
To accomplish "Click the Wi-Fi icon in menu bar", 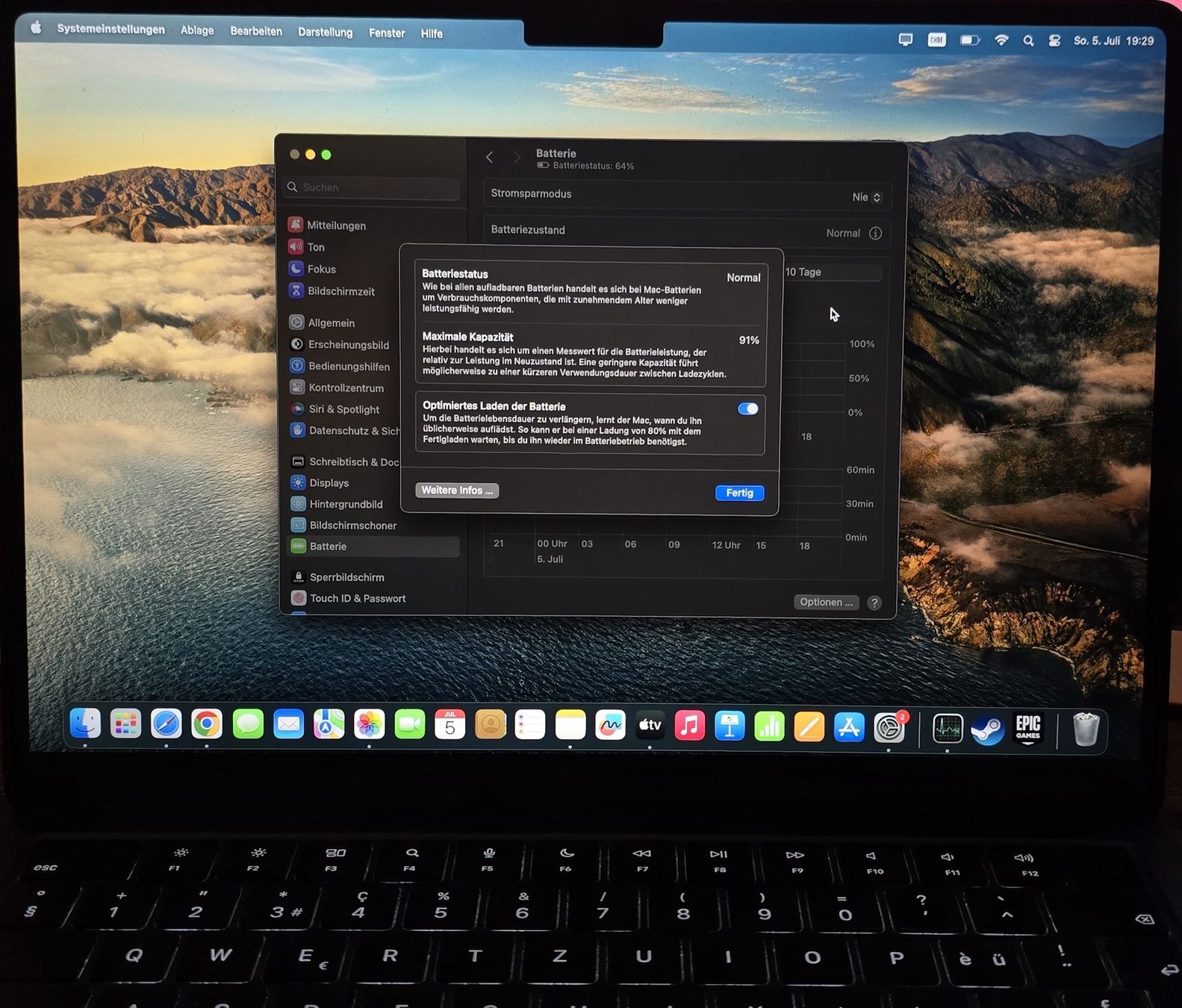I will [x=1001, y=40].
